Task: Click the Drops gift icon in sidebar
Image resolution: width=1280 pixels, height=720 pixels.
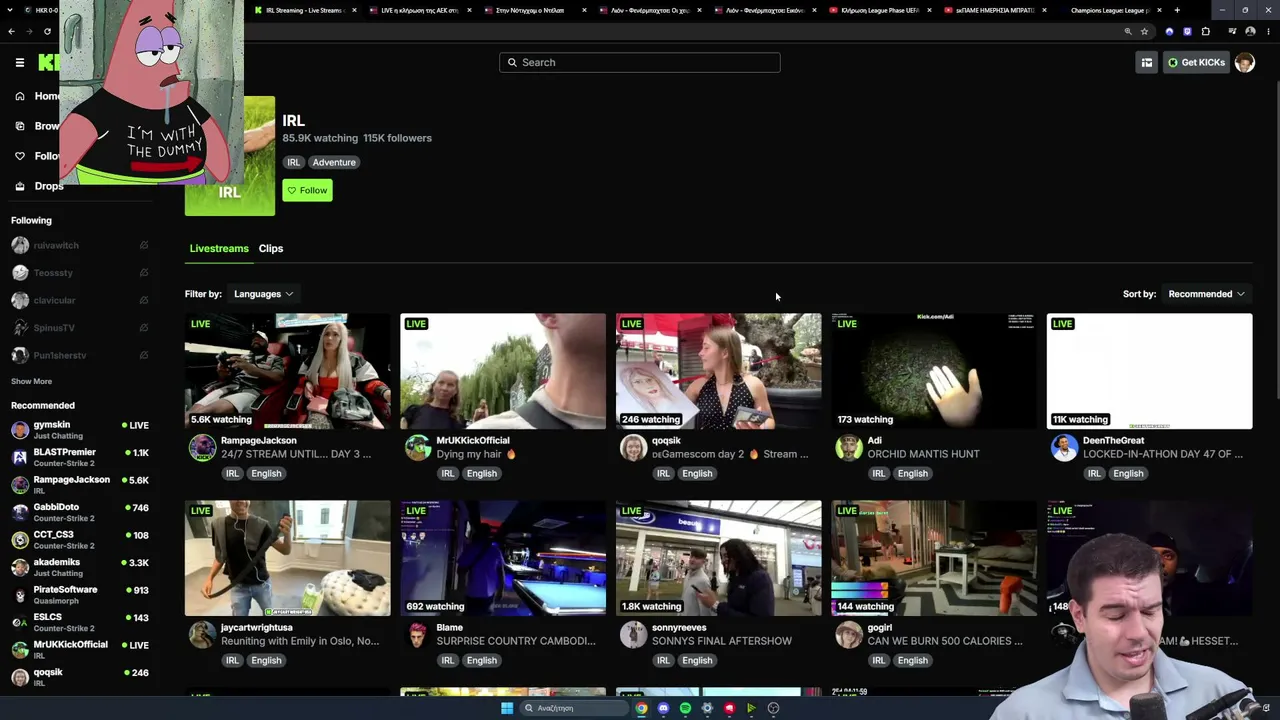Action: (20, 186)
